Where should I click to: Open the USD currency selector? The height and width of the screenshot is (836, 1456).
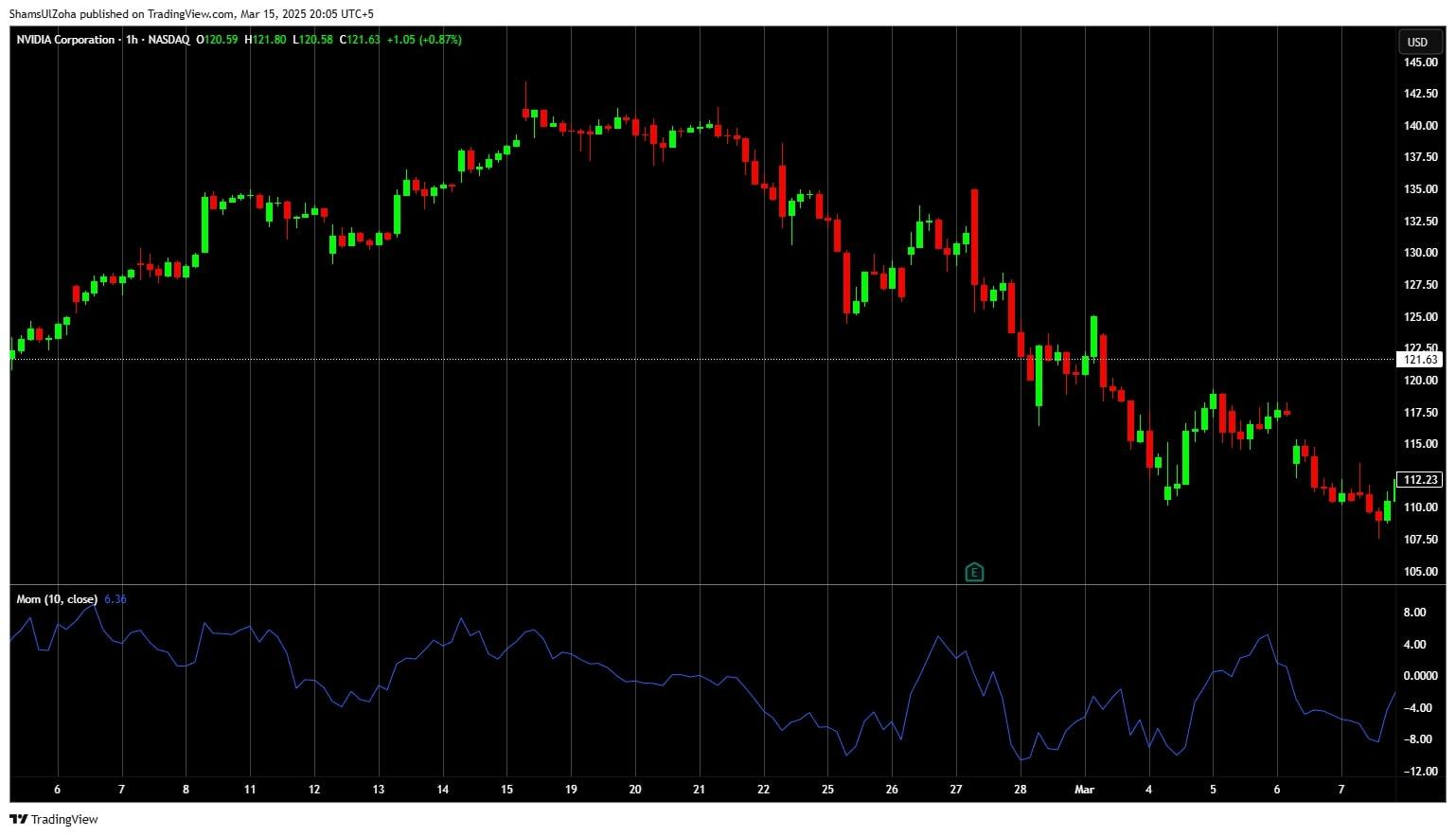coord(1417,42)
